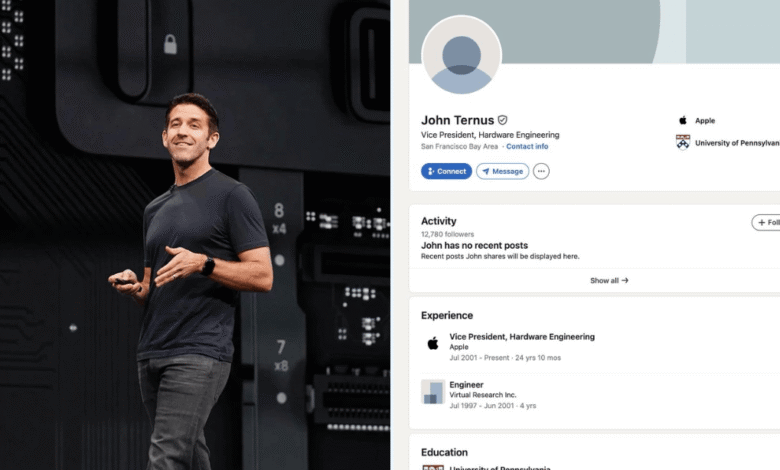Click University of Pennsylvania text in the profile header
The height and width of the screenshot is (470, 780).
coord(736,143)
